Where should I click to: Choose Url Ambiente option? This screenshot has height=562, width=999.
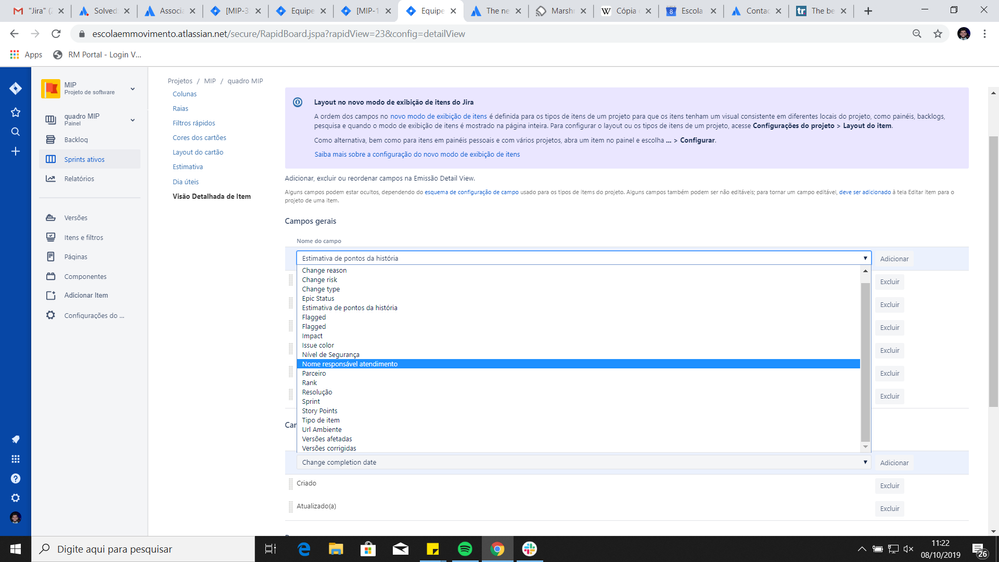(x=579, y=429)
